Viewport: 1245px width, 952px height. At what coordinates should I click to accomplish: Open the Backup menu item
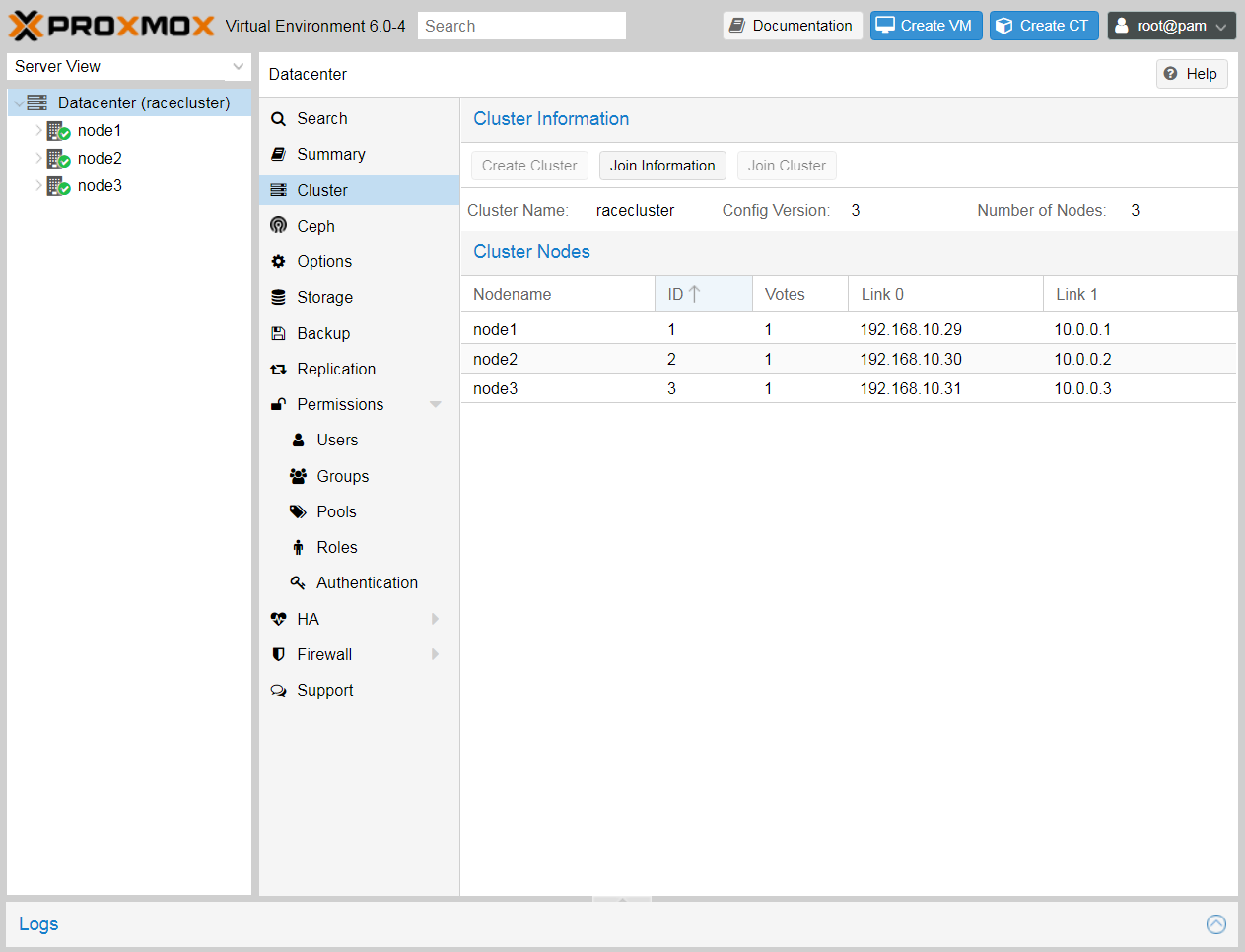coord(360,333)
